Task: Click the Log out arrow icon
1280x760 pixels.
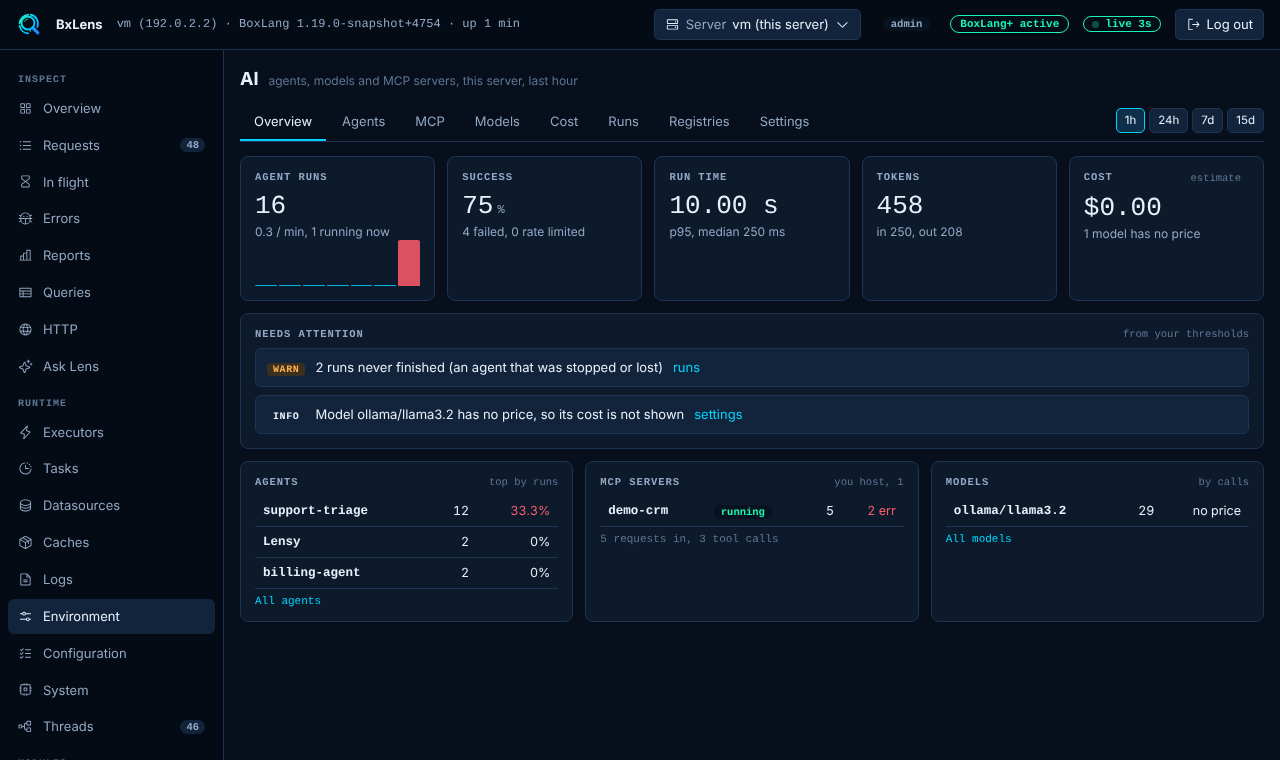Action: [x=1193, y=24]
